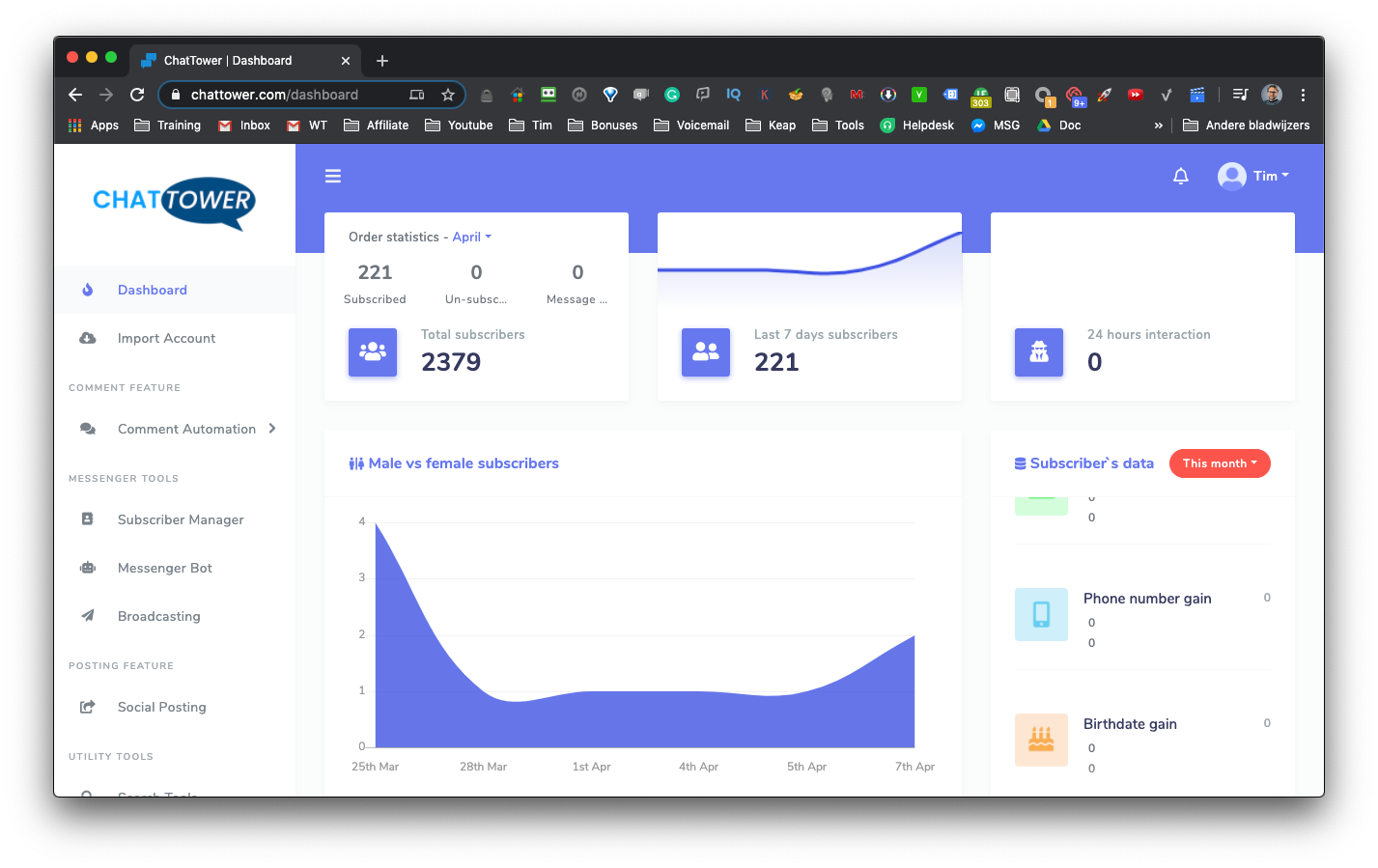Open the Youtube bookmark folder

[459, 126]
